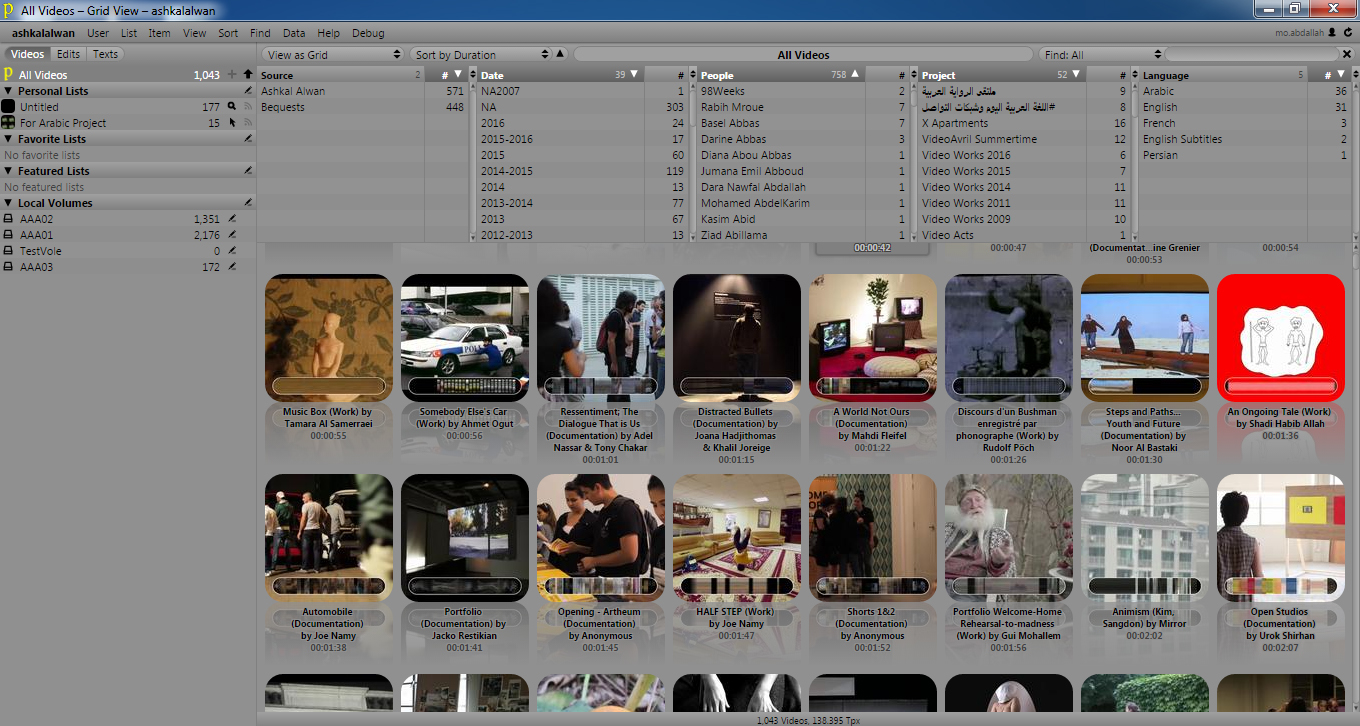This screenshot has height=726, width=1360.
Task: Select Arabic in the Language filter
Action: coord(1245,91)
